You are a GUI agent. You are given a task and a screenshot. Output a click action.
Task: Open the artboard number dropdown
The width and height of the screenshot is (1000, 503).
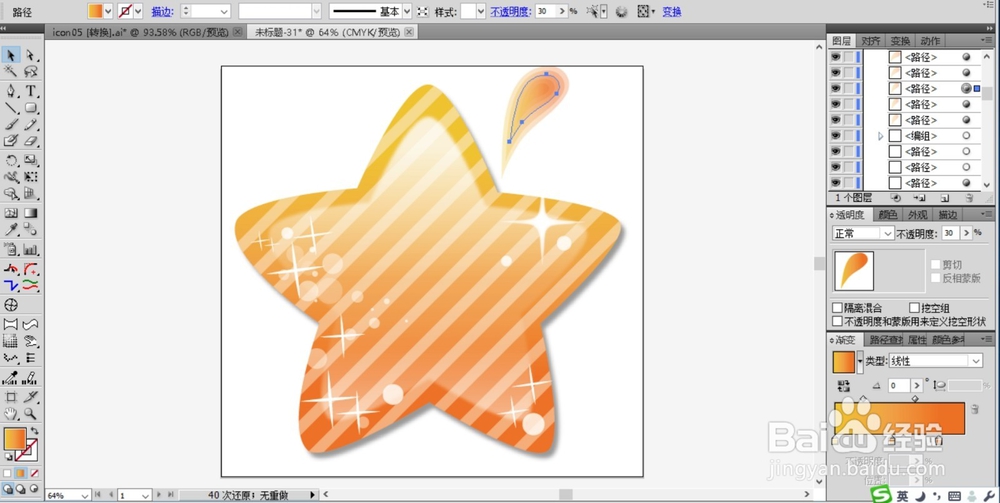click(145, 495)
